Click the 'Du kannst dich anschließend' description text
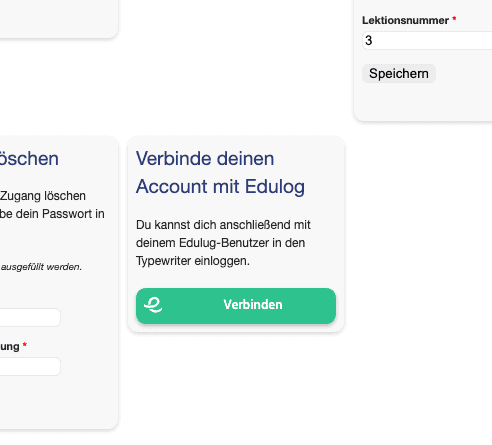This screenshot has width=492, height=445. 223,243
